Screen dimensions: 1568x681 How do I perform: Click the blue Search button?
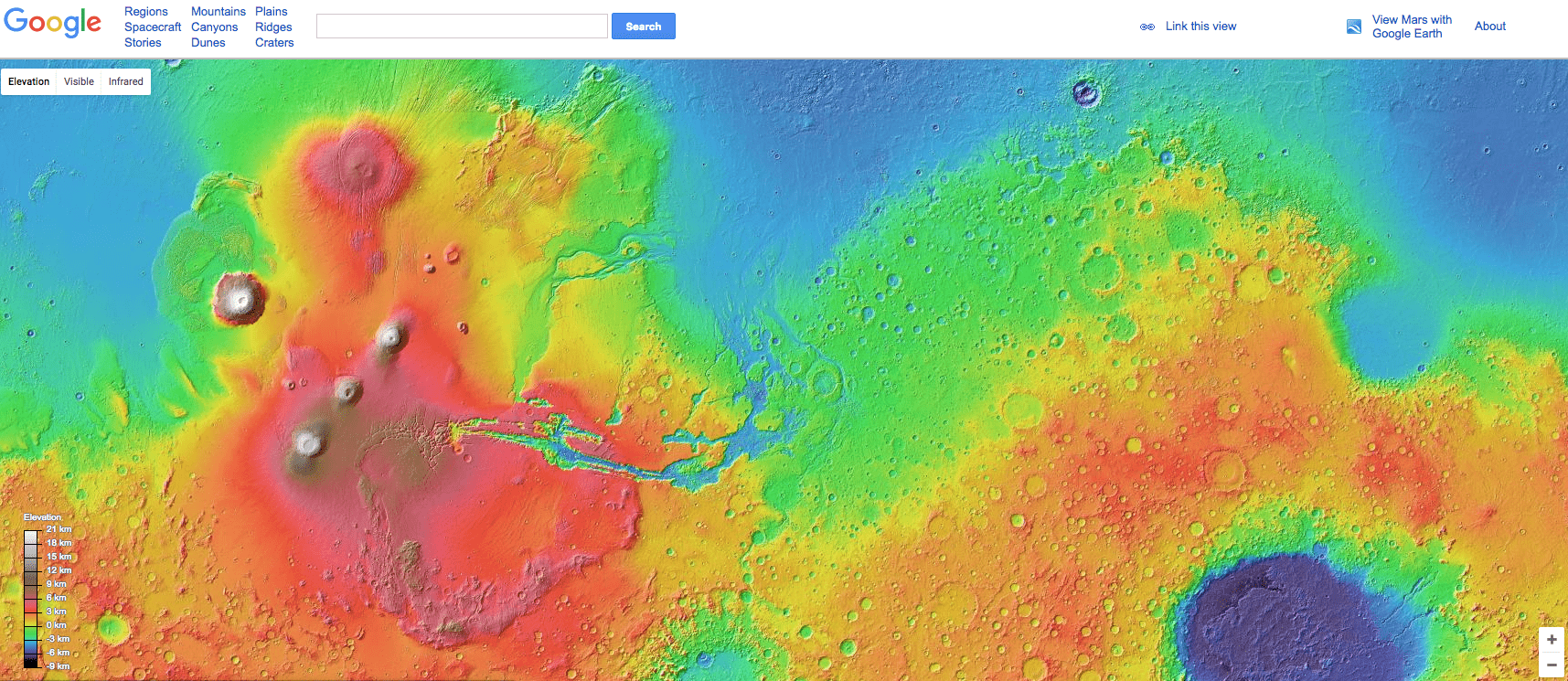coord(644,27)
